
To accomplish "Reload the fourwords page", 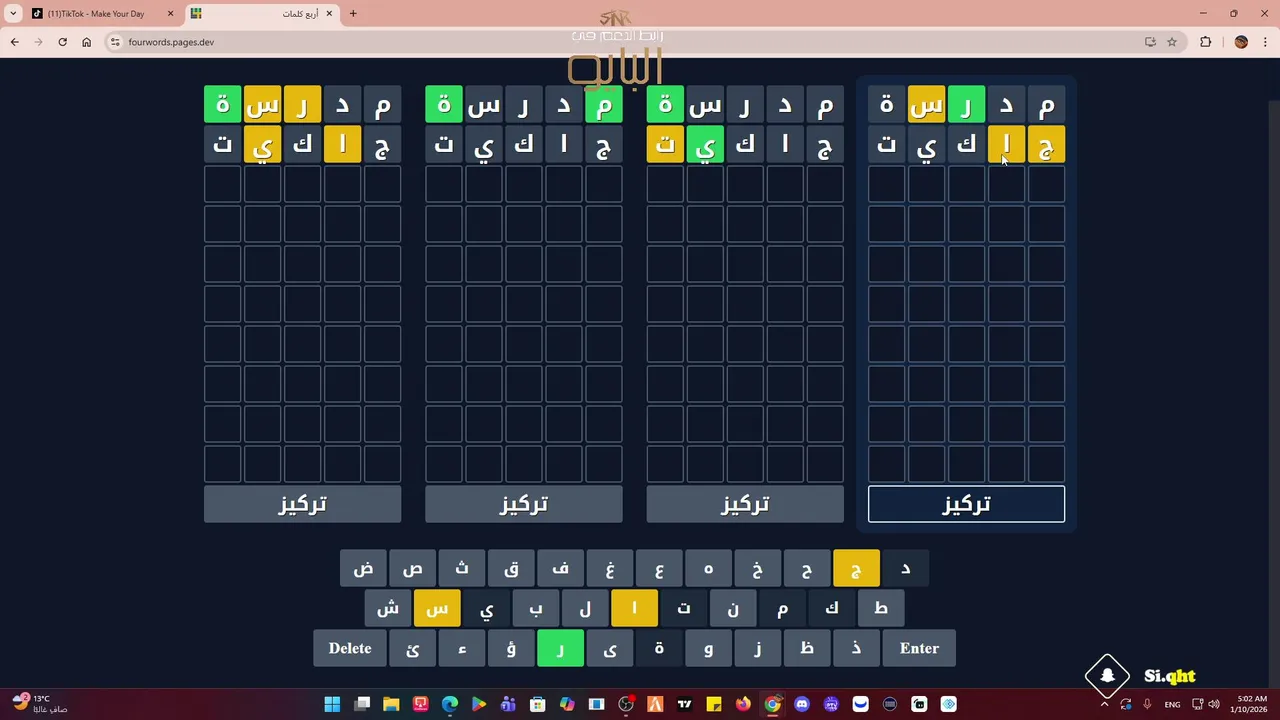I will click(x=62, y=42).
